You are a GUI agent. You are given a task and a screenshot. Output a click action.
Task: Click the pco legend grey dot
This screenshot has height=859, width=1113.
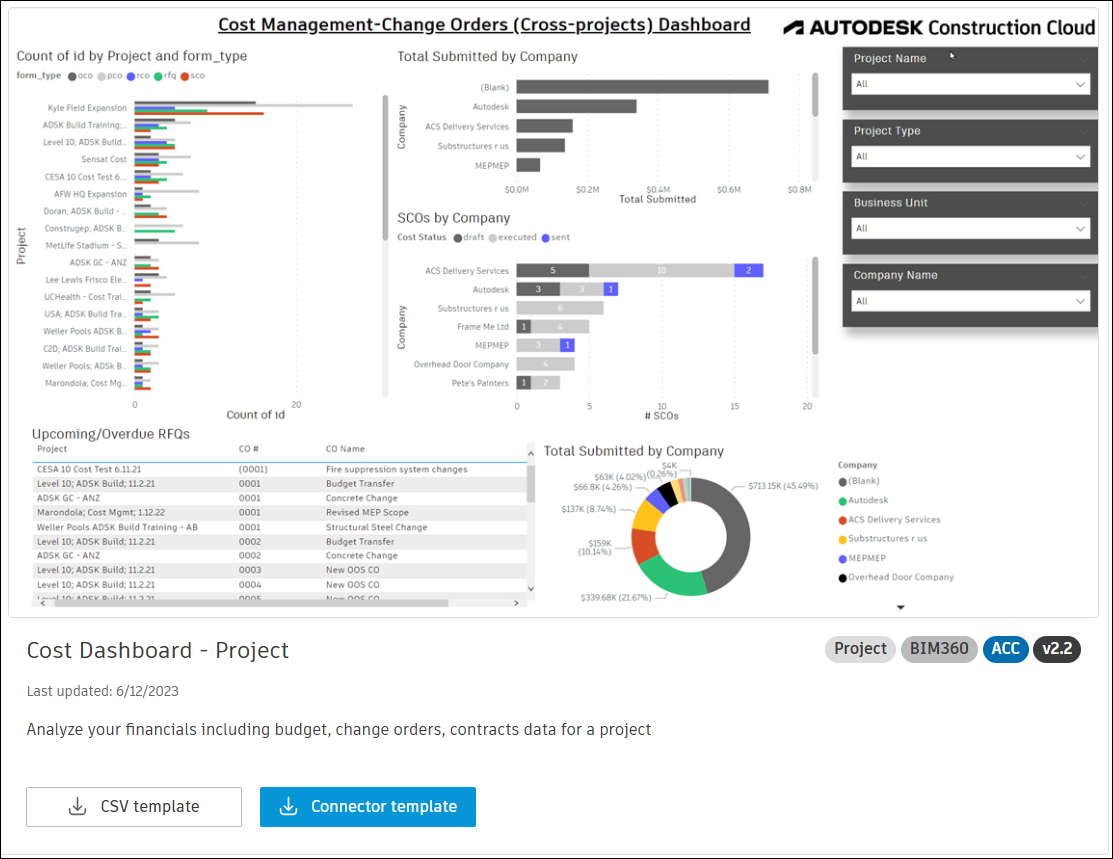point(102,76)
